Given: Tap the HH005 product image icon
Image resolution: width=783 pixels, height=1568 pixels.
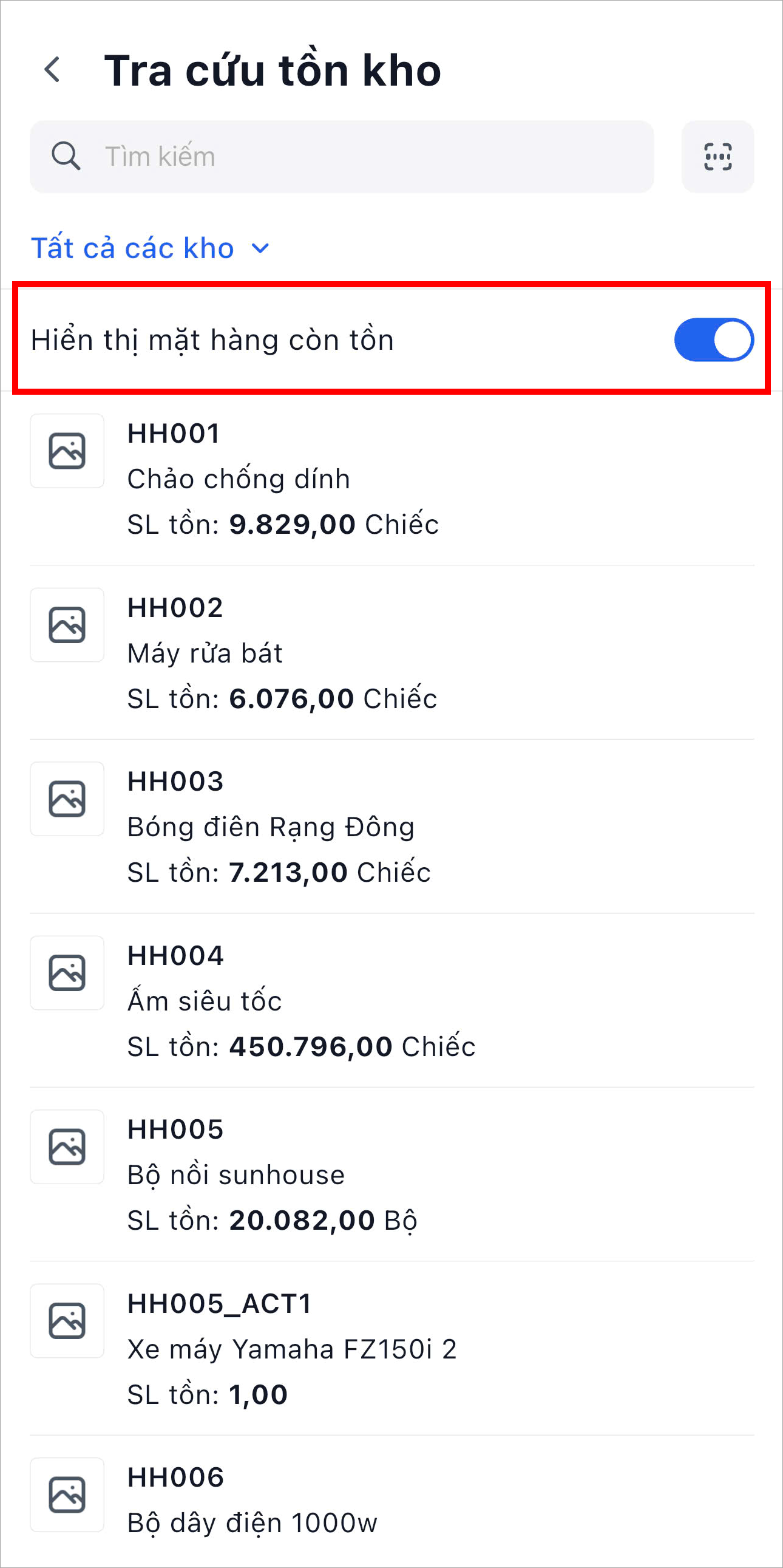Looking at the screenshot, I should pos(67,1147).
